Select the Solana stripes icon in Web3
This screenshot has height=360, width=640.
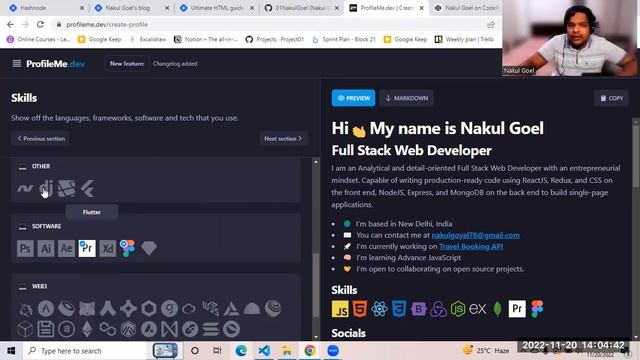point(211,329)
